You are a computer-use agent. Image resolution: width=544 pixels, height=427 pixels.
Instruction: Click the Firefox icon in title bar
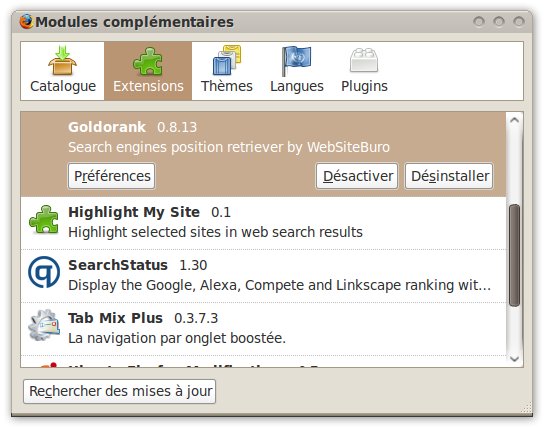click(x=26, y=22)
